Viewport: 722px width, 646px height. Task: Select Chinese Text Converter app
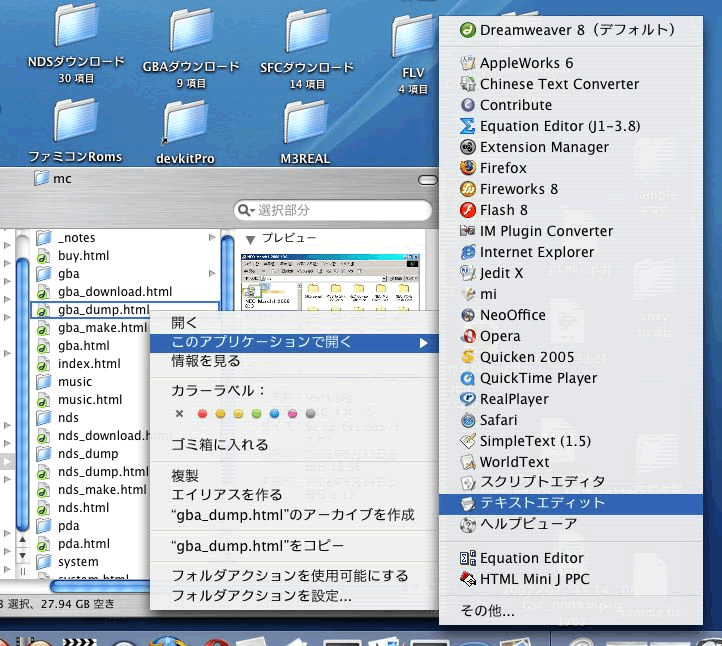coord(571,84)
